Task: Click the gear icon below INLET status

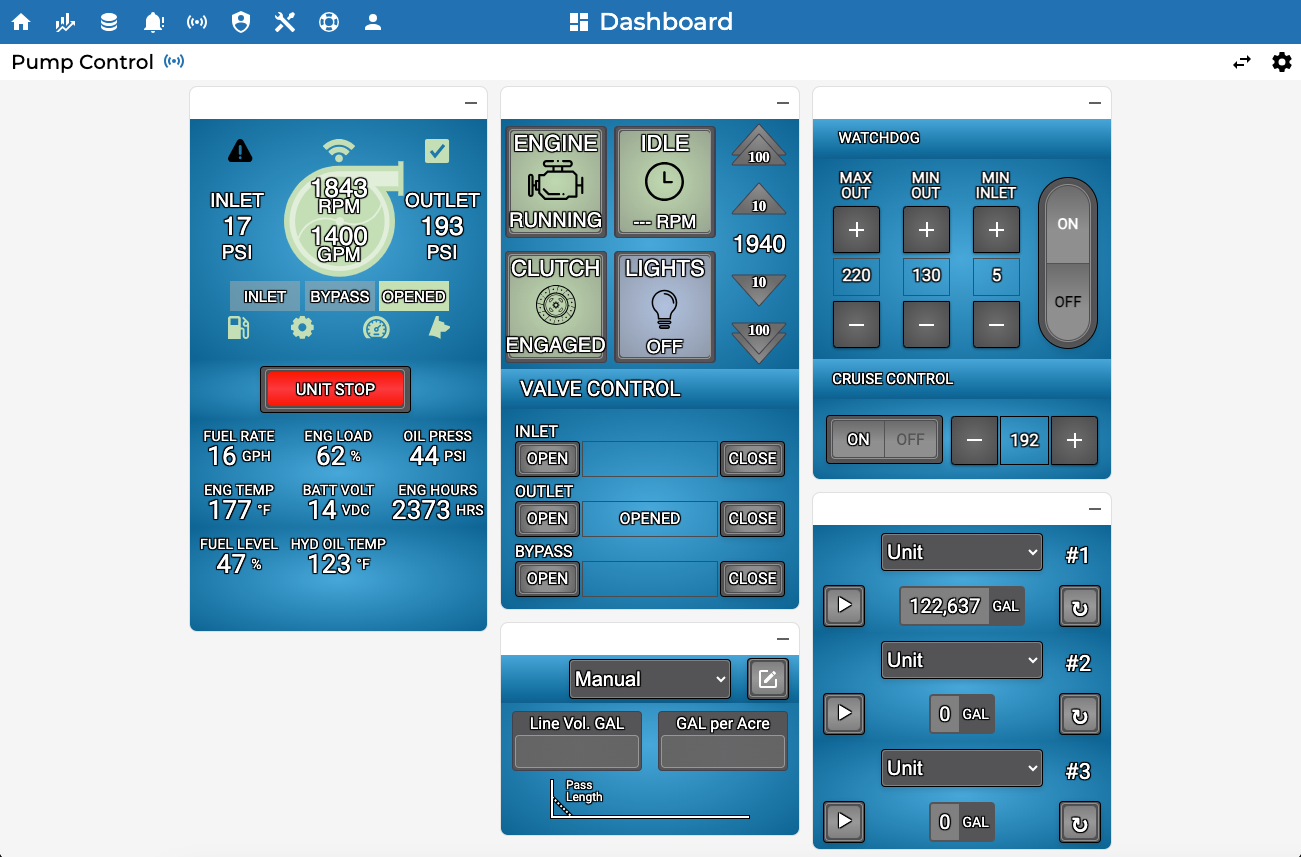Action: pyautogui.click(x=302, y=327)
